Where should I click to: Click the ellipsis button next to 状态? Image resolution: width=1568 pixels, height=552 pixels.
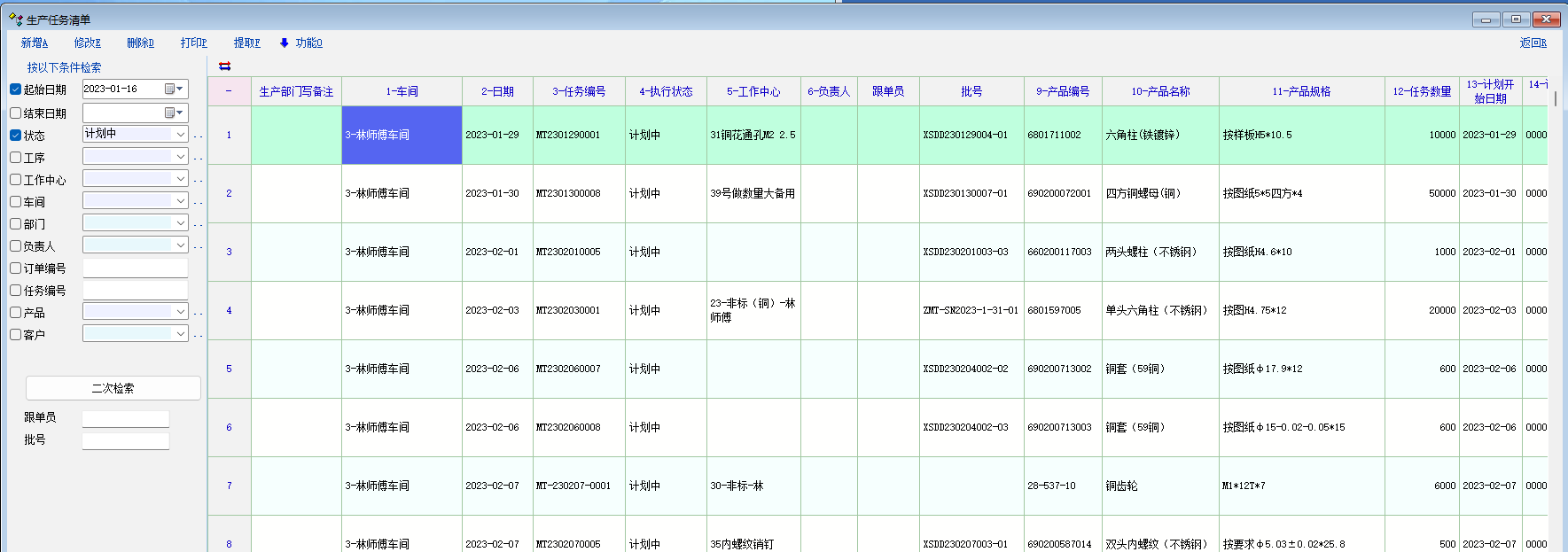click(198, 136)
